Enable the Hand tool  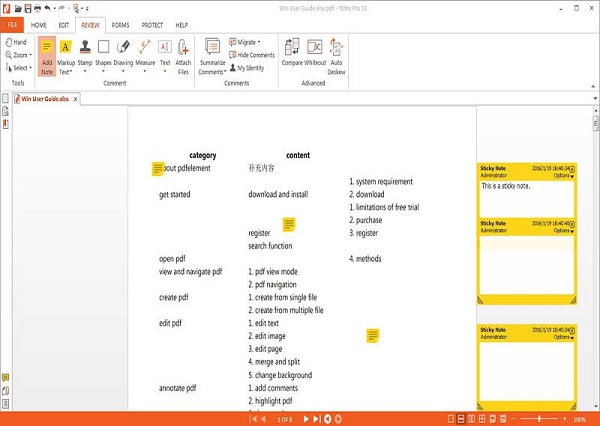pos(16,42)
